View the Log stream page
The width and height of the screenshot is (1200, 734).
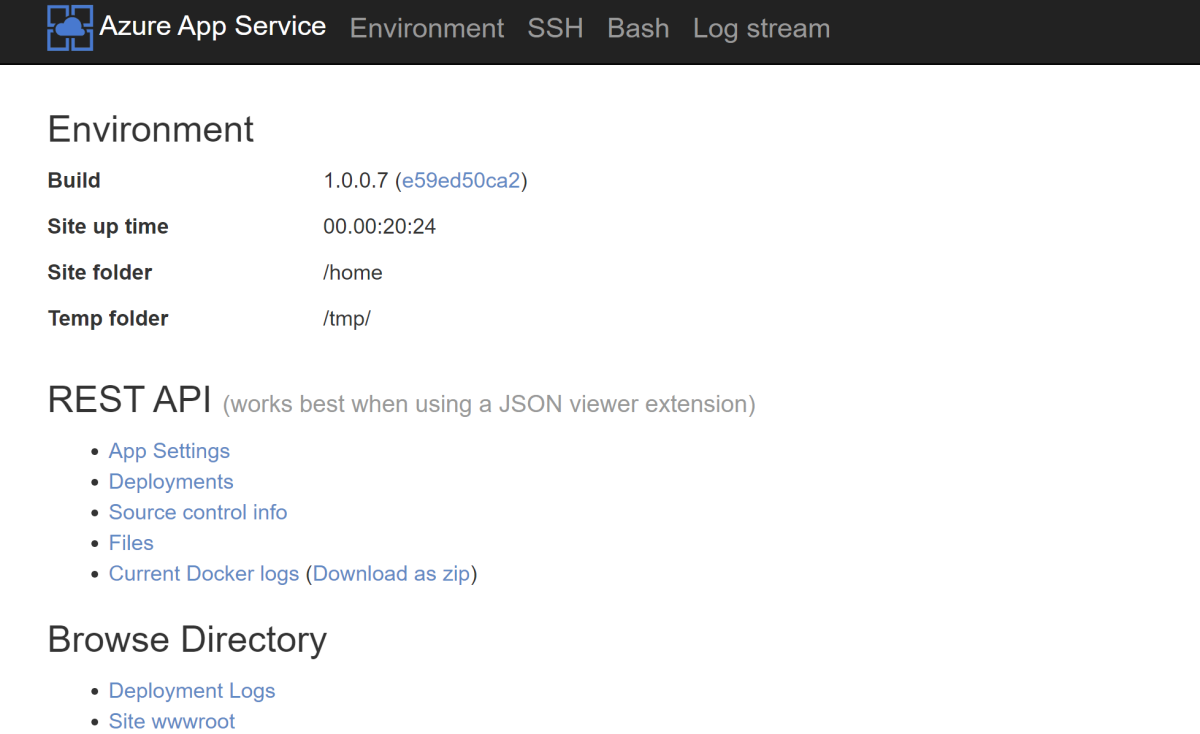click(761, 28)
